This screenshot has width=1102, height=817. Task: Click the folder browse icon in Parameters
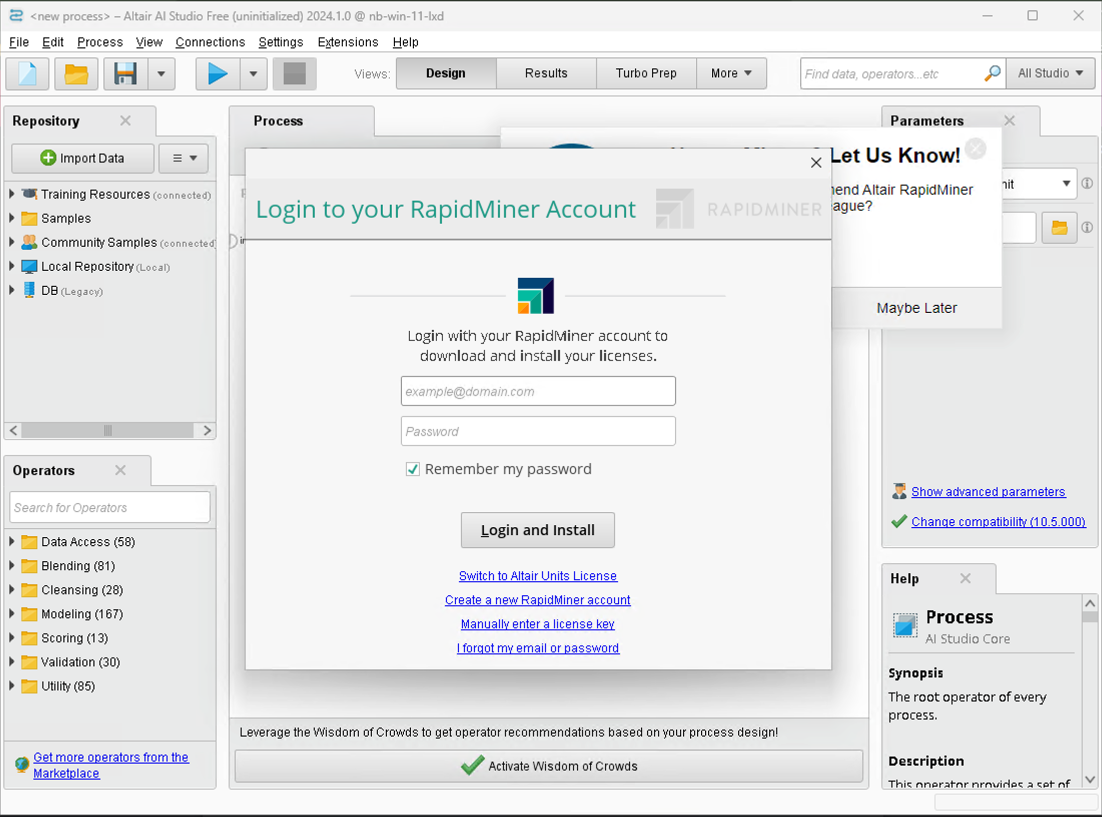click(x=1059, y=228)
